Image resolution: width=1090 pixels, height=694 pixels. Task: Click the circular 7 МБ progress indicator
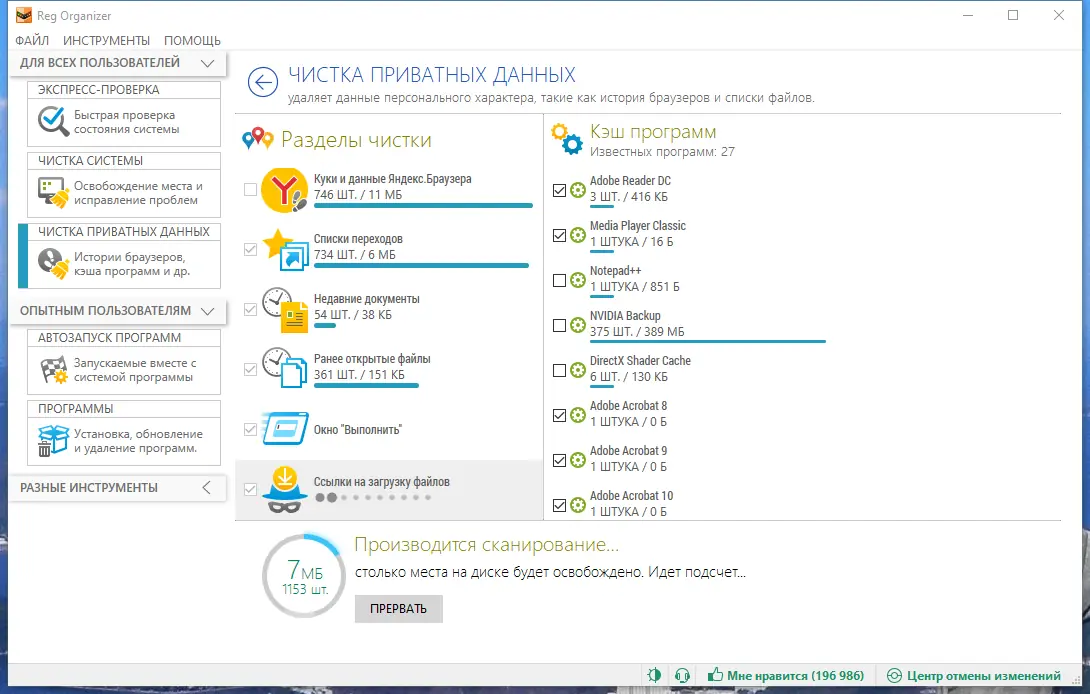pyautogui.click(x=303, y=576)
